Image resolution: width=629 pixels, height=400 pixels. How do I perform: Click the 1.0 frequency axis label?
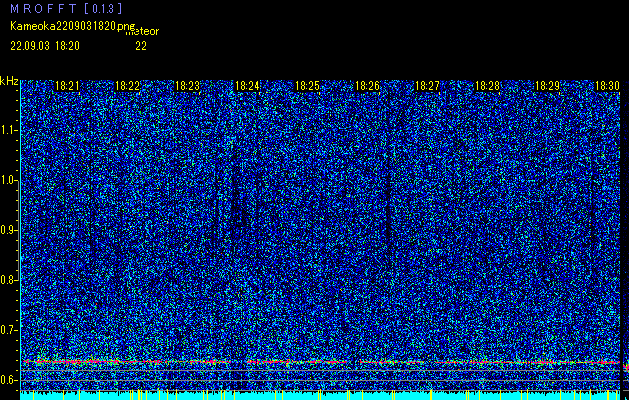(x=8, y=181)
